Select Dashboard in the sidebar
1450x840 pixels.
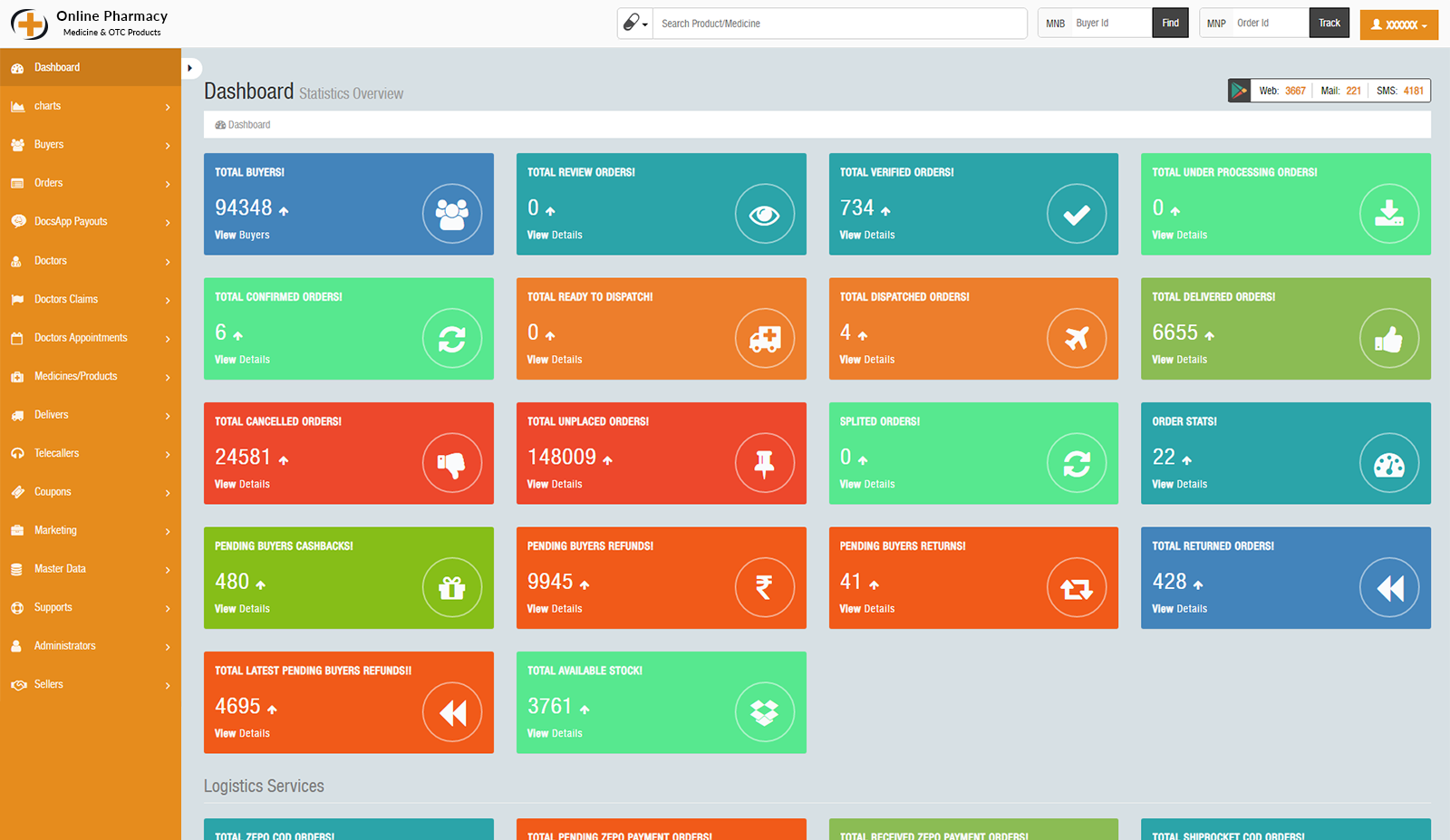pos(91,68)
